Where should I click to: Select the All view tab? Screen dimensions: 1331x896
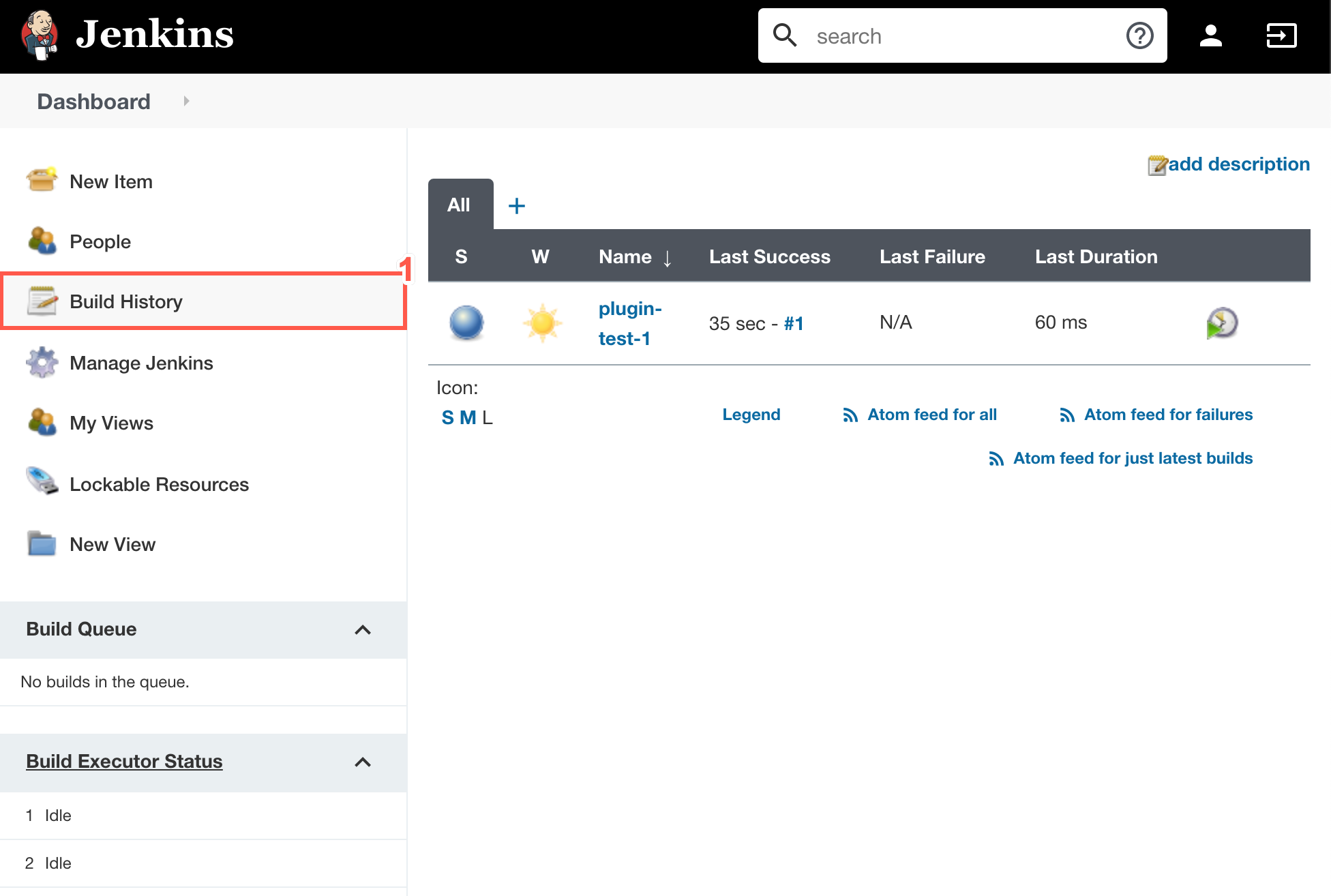coord(460,205)
